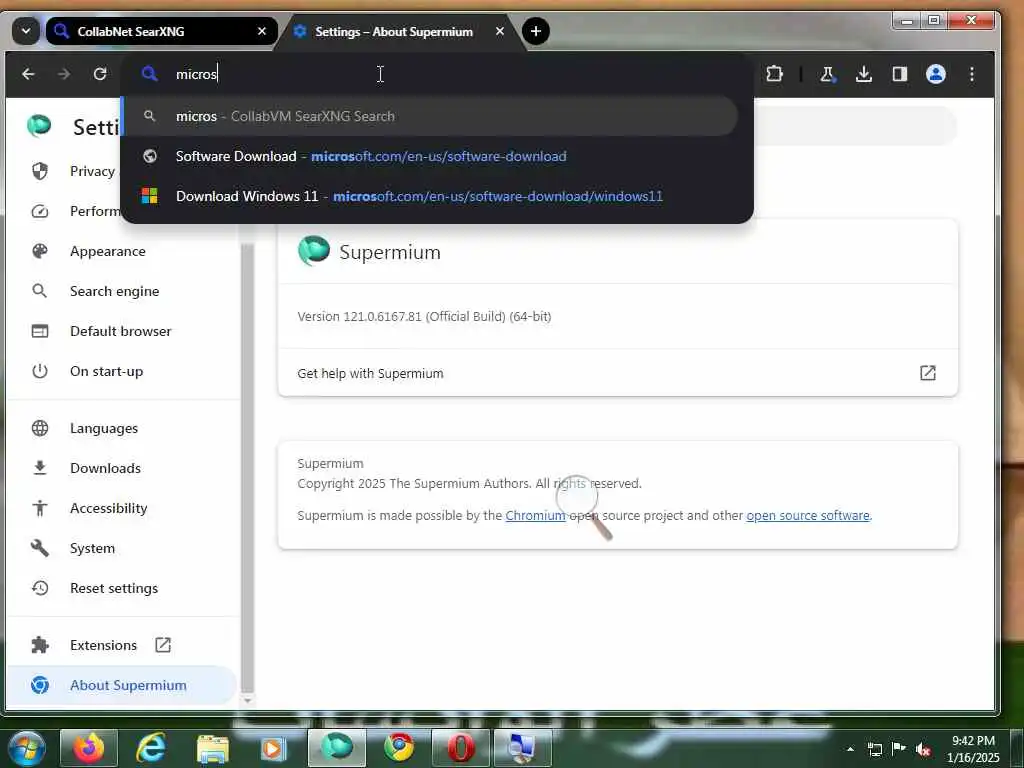Open System settings
The height and width of the screenshot is (768, 1024).
coord(92,548)
